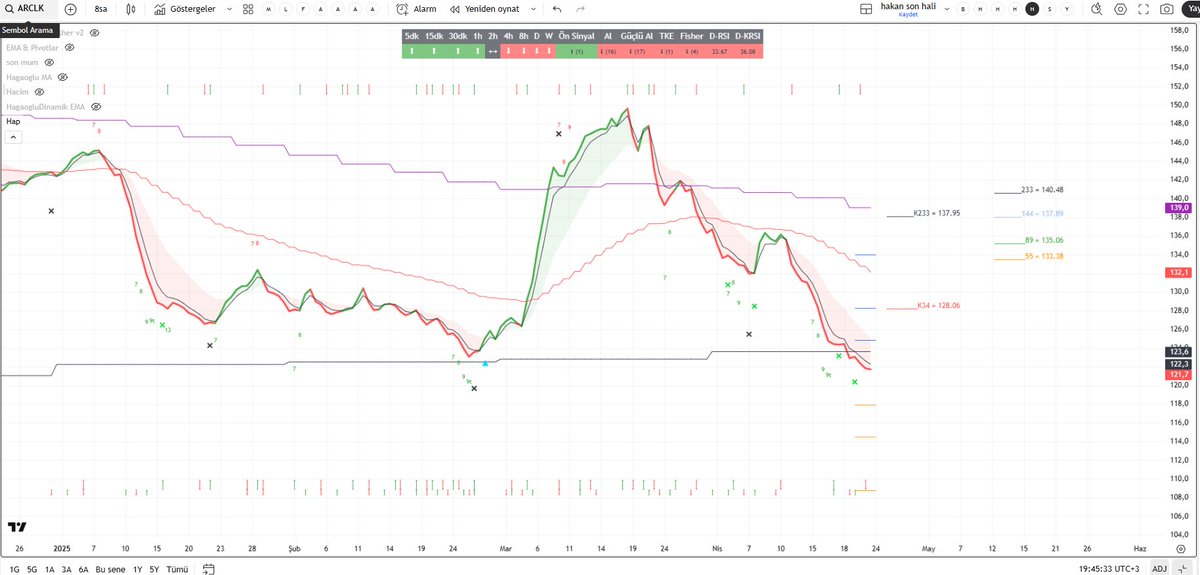Select the Tümü time range

(177, 569)
